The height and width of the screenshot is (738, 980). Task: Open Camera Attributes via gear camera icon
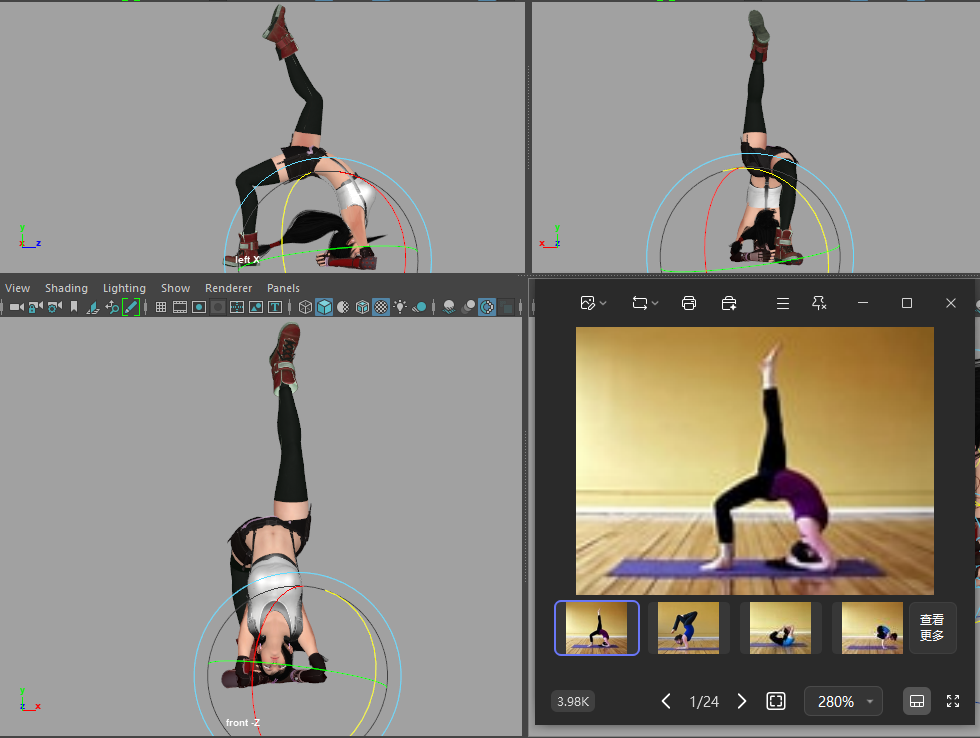55,307
